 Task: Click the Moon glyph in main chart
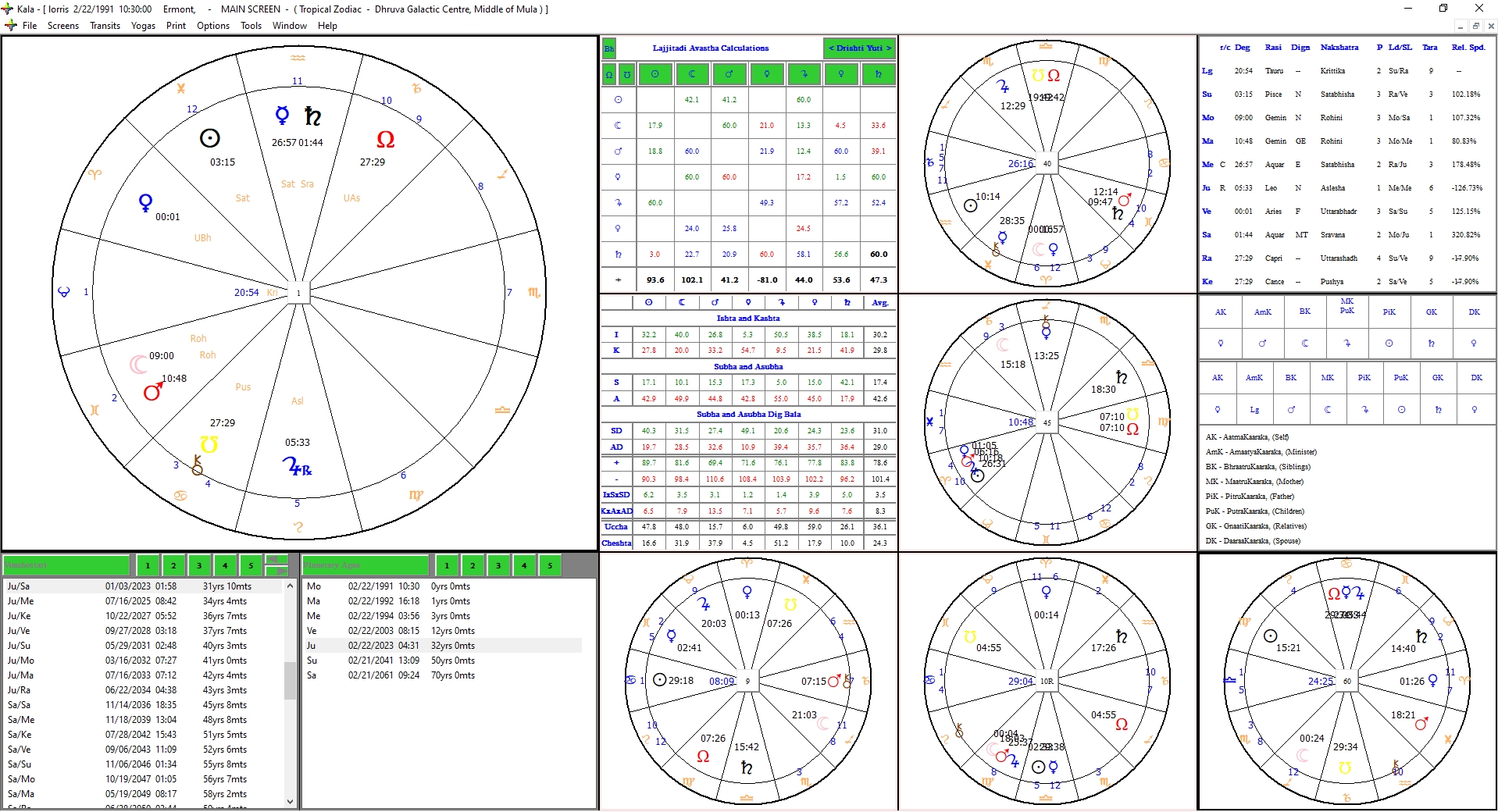point(138,365)
